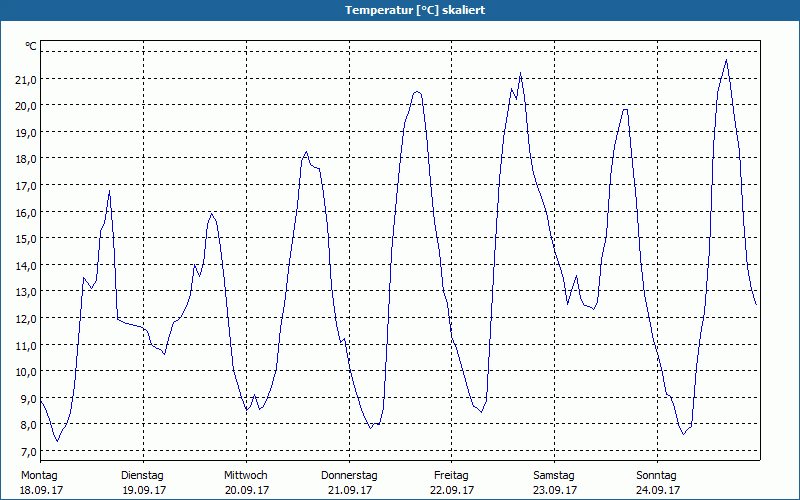
Task: Click the 7,0 y-axis label
Action: coord(28,452)
